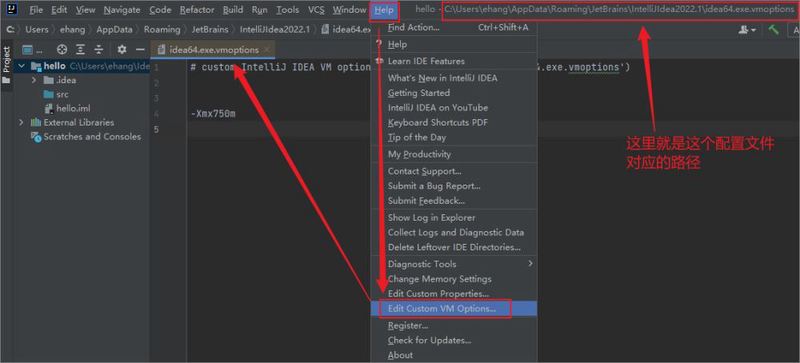
Task: Click the Collapse All icon in the Project toolbar
Action: (x=99, y=50)
